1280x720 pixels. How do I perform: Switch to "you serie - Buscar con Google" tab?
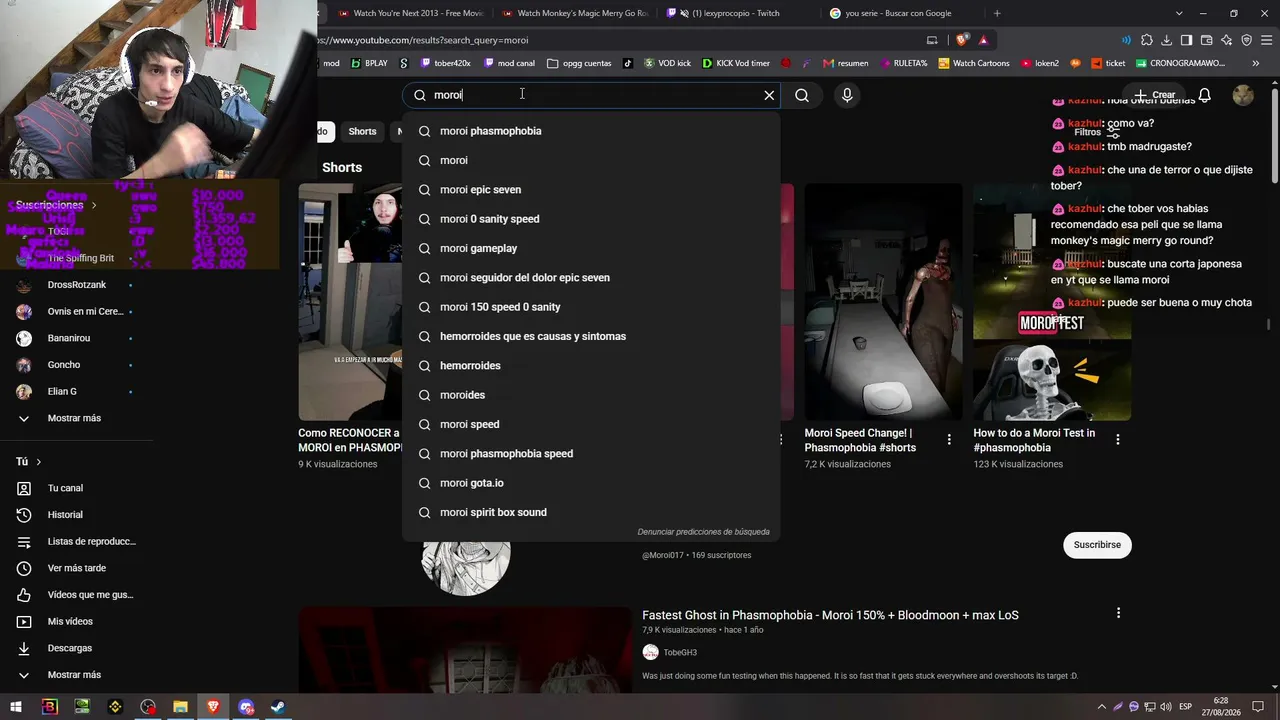click(x=898, y=13)
